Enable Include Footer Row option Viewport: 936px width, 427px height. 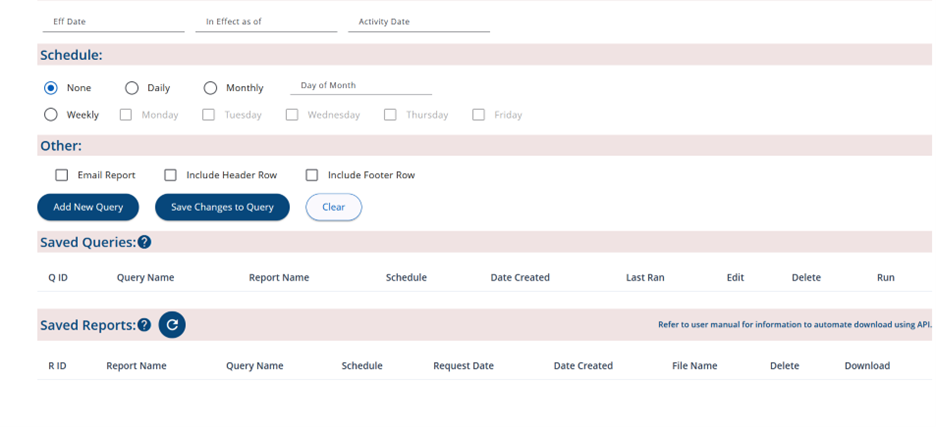click(x=312, y=175)
